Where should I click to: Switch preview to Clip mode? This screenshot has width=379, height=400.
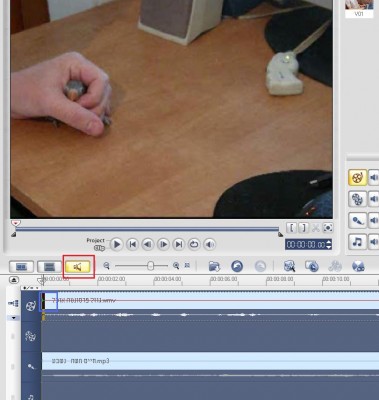point(99,248)
